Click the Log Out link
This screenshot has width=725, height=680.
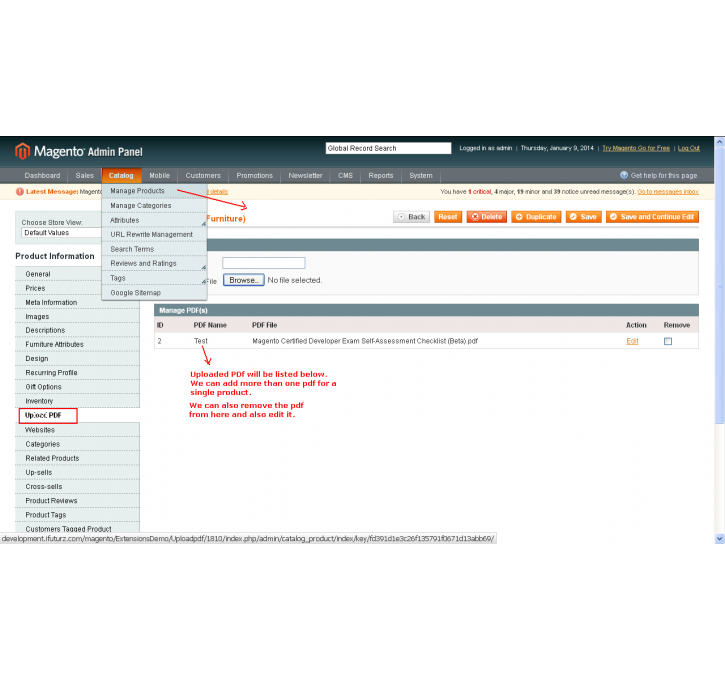(x=688, y=148)
